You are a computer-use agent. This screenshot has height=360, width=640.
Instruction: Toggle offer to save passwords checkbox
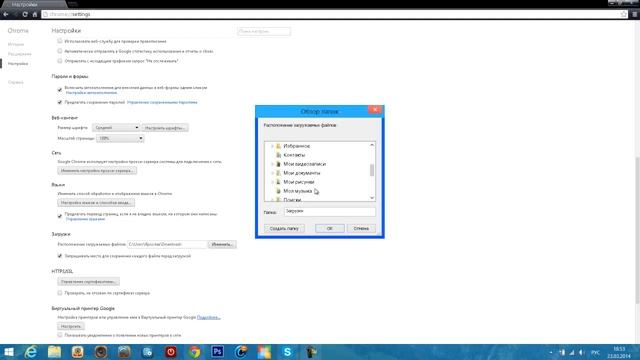pos(60,102)
